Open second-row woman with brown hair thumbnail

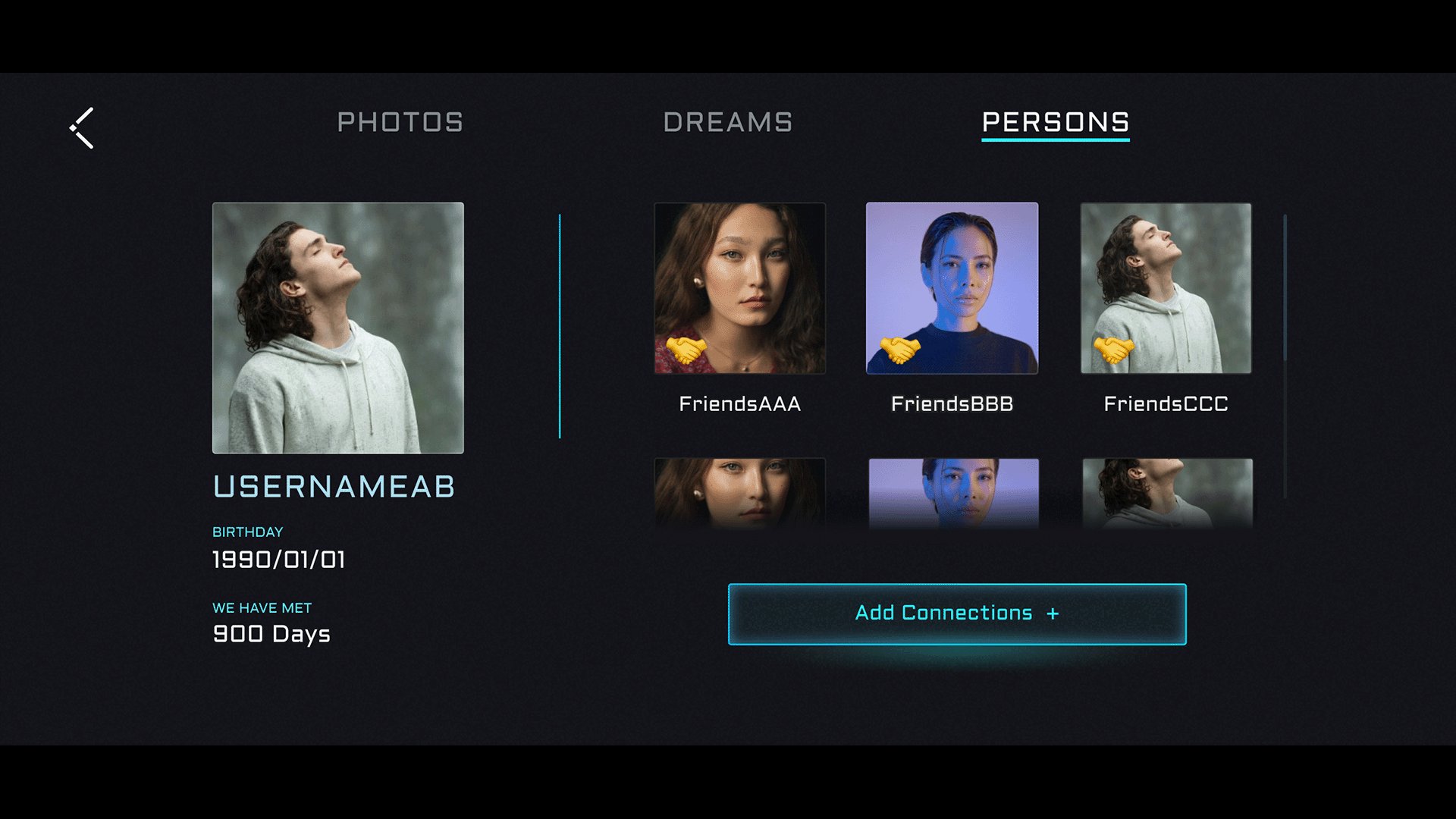pyautogui.click(x=740, y=493)
